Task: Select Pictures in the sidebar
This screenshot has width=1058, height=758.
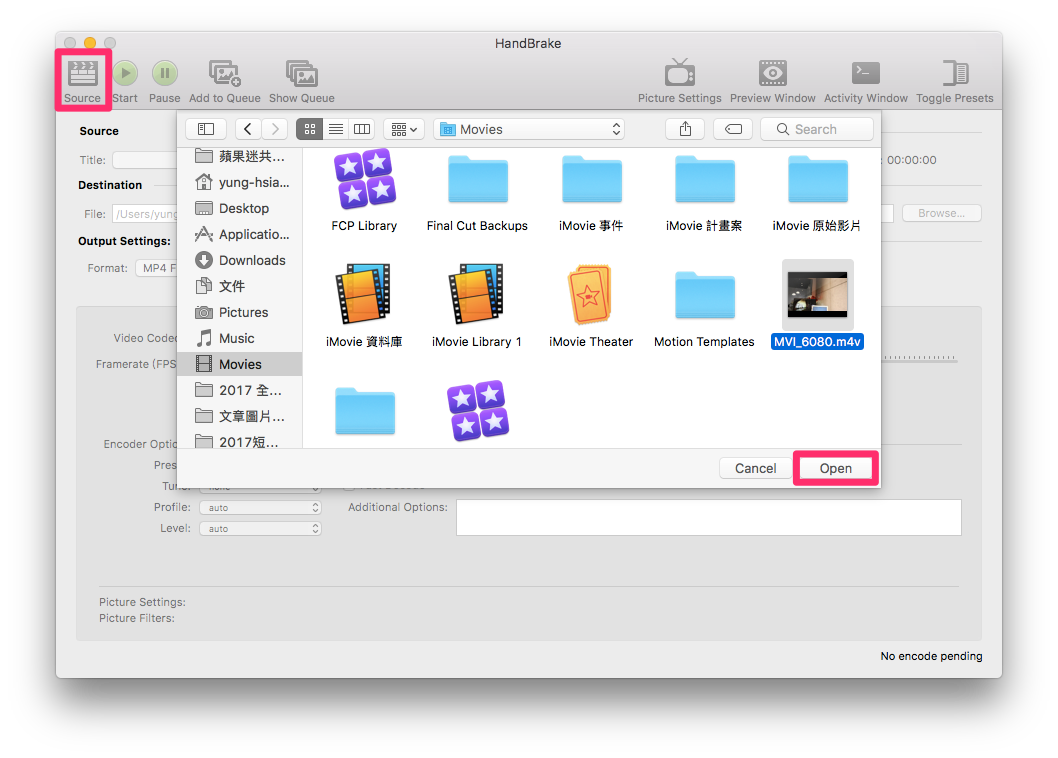Action: pyautogui.click(x=240, y=312)
